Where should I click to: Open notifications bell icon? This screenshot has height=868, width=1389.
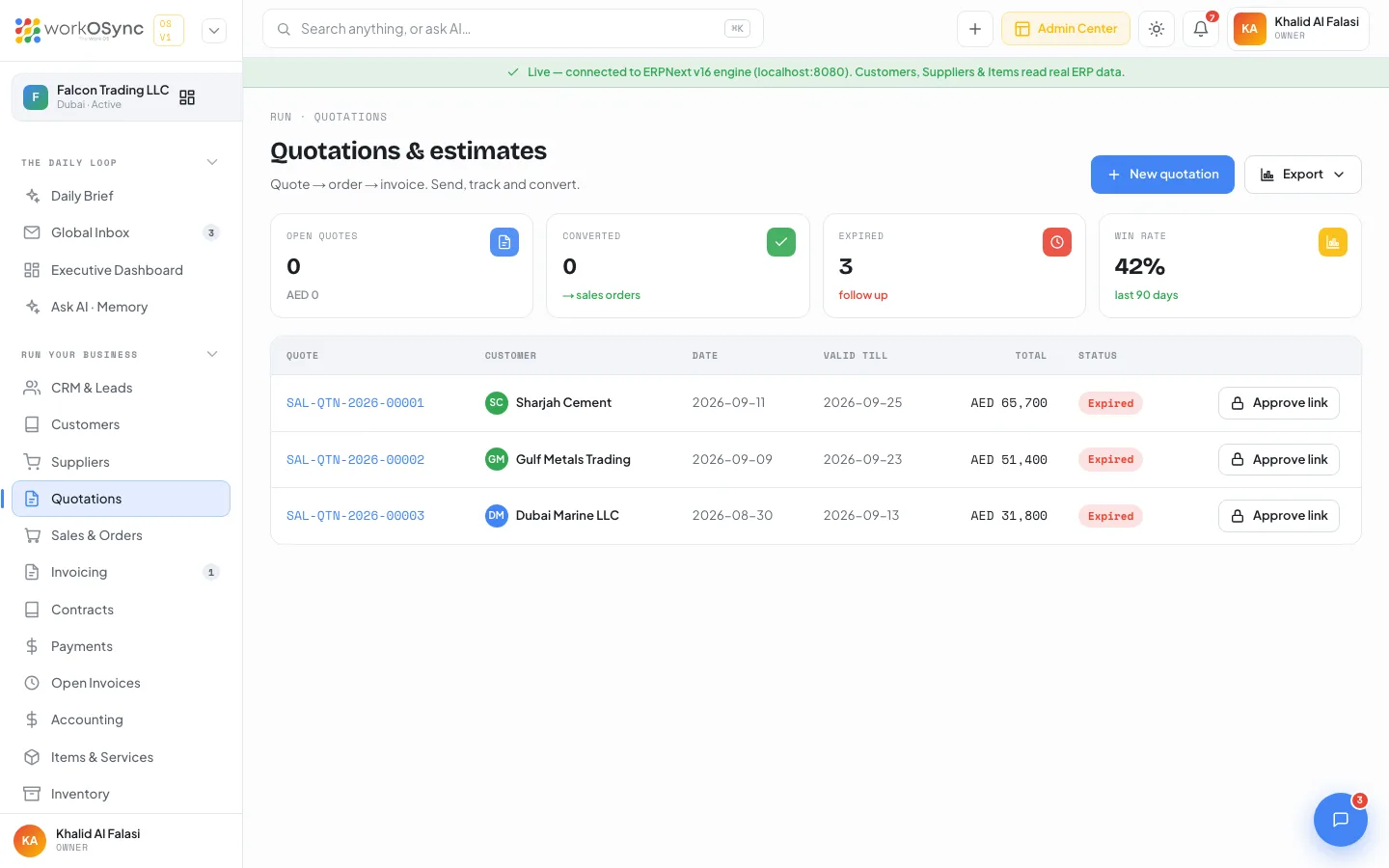[x=1201, y=29]
